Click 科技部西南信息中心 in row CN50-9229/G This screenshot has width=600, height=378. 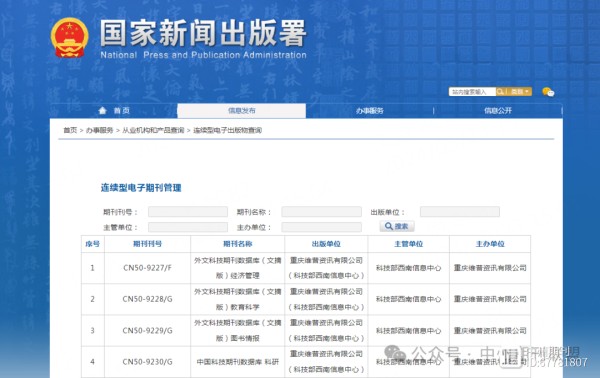point(409,331)
